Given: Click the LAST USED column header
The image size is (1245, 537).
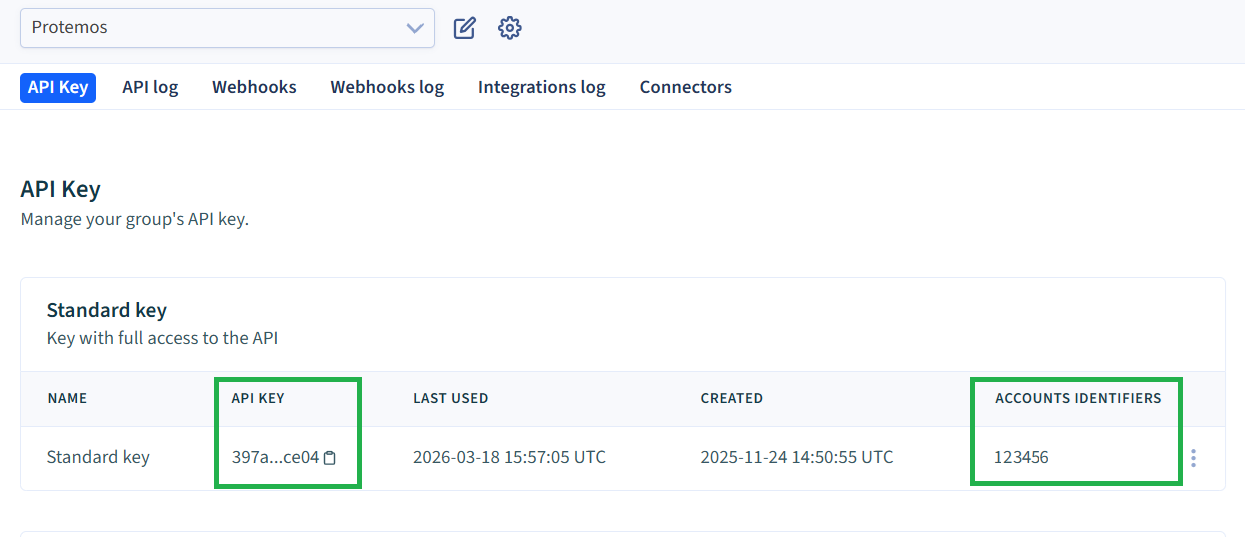Looking at the screenshot, I should [450, 398].
